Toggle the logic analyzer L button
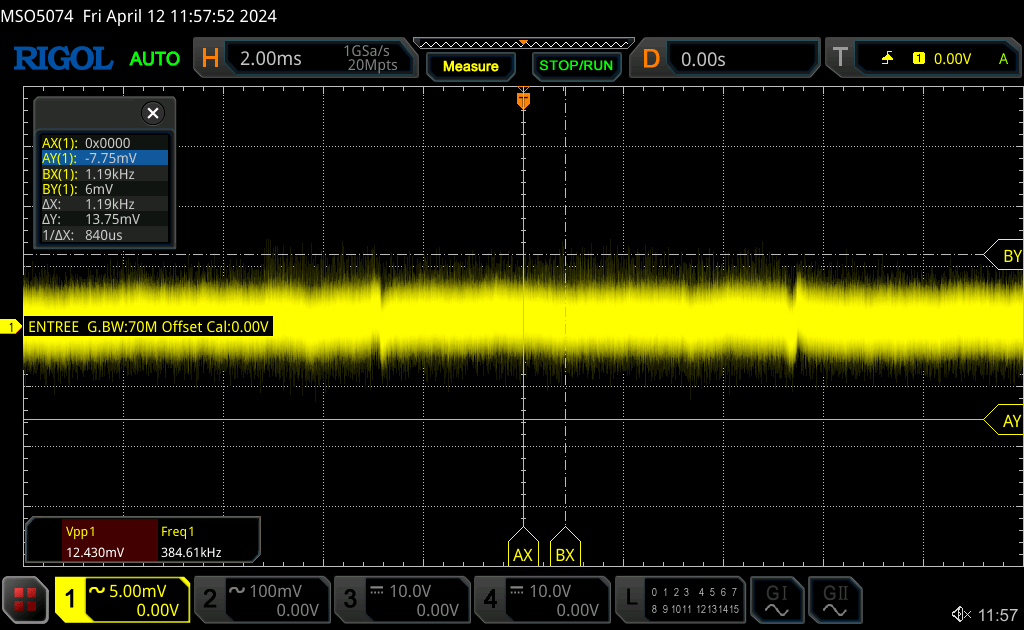The image size is (1024, 630). 631,599
